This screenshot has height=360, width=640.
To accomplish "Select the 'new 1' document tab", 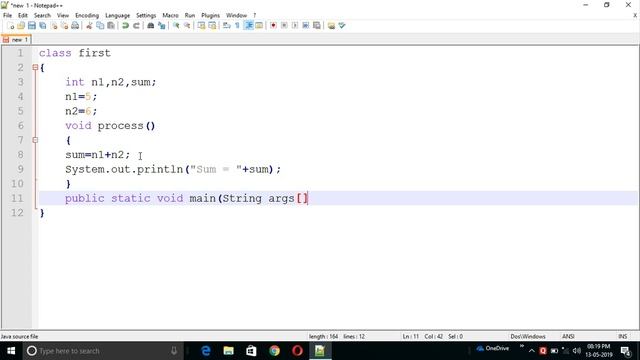I will 16,40.
